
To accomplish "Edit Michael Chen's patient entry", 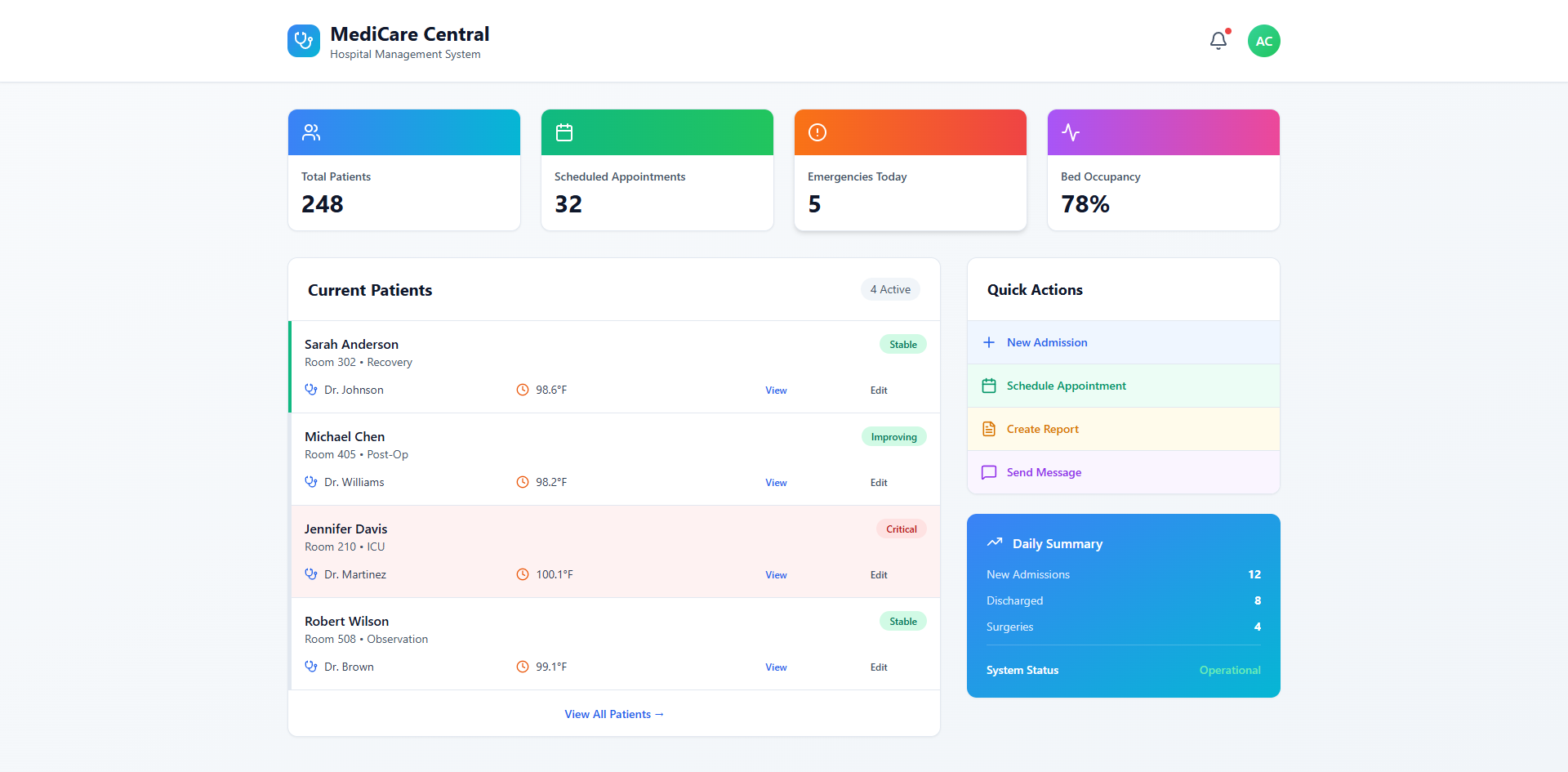I will [879, 483].
